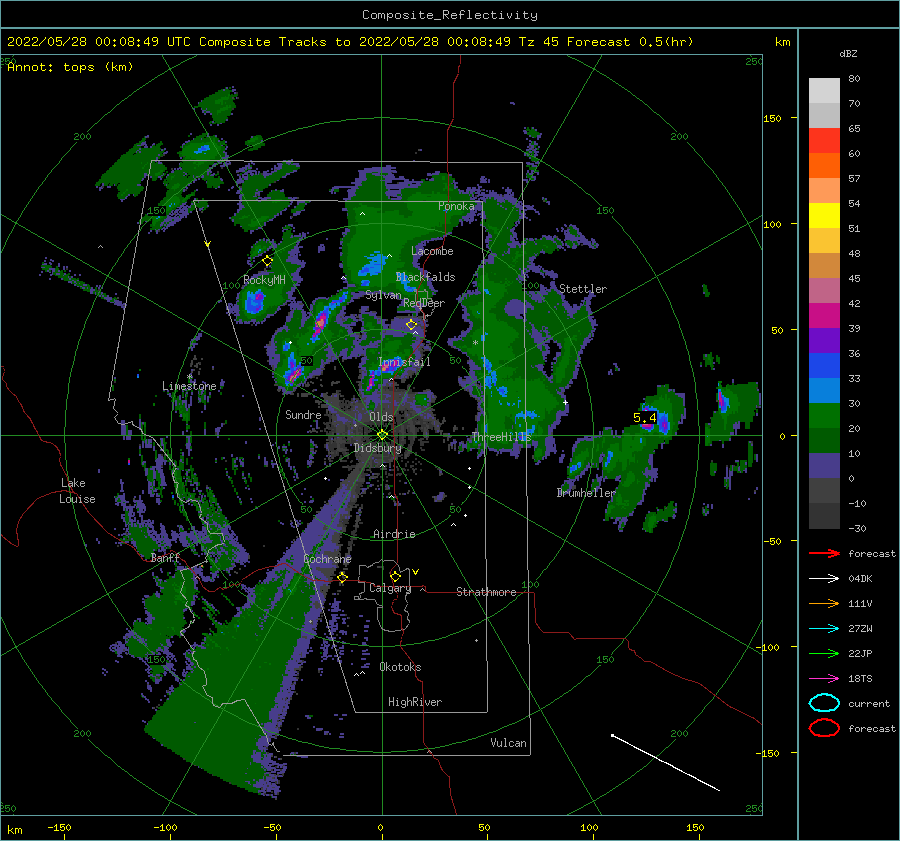Click the 'Annot: tops (km)' label
The height and width of the screenshot is (841, 900).
click(70, 67)
